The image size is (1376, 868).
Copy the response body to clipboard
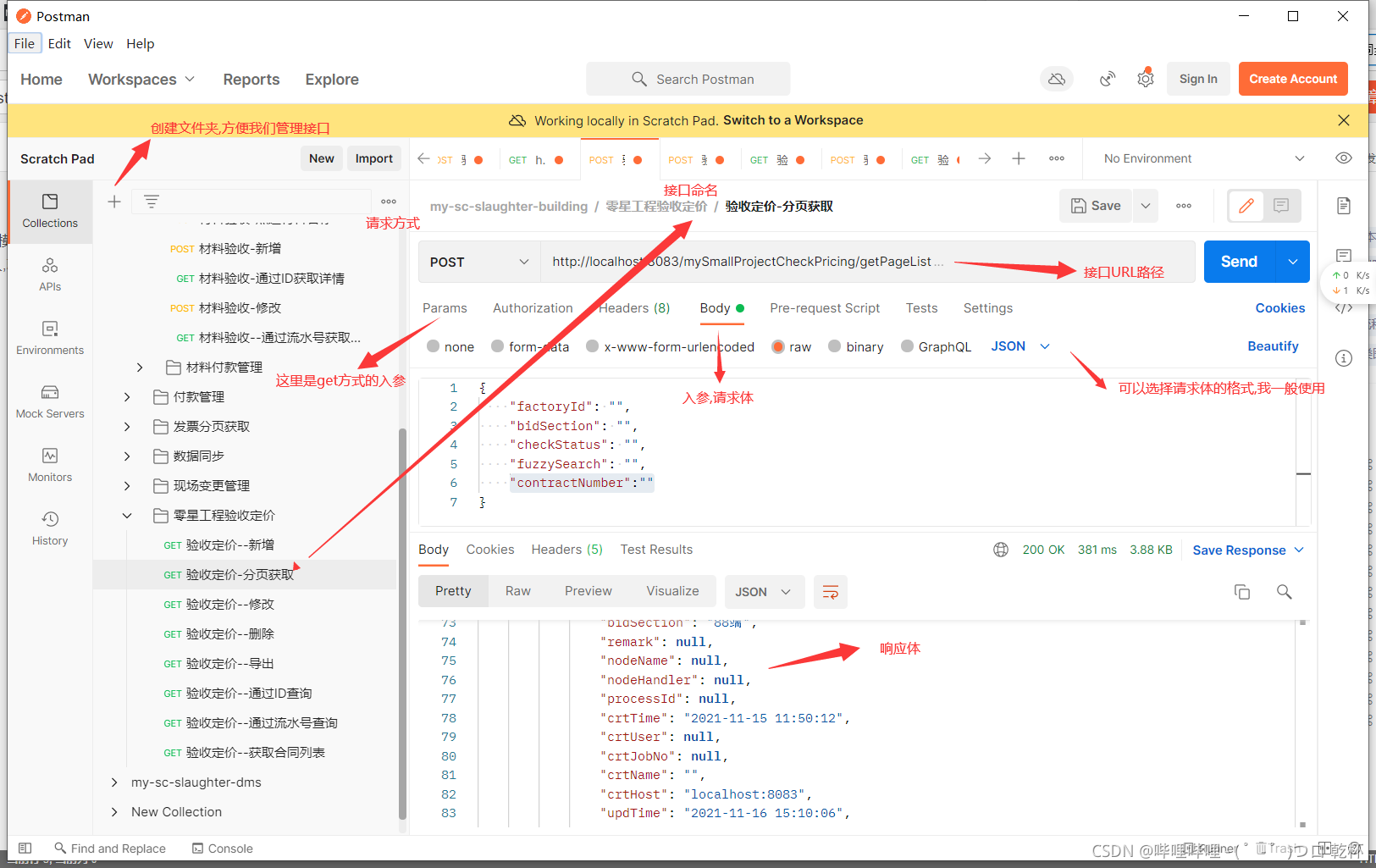click(1242, 592)
